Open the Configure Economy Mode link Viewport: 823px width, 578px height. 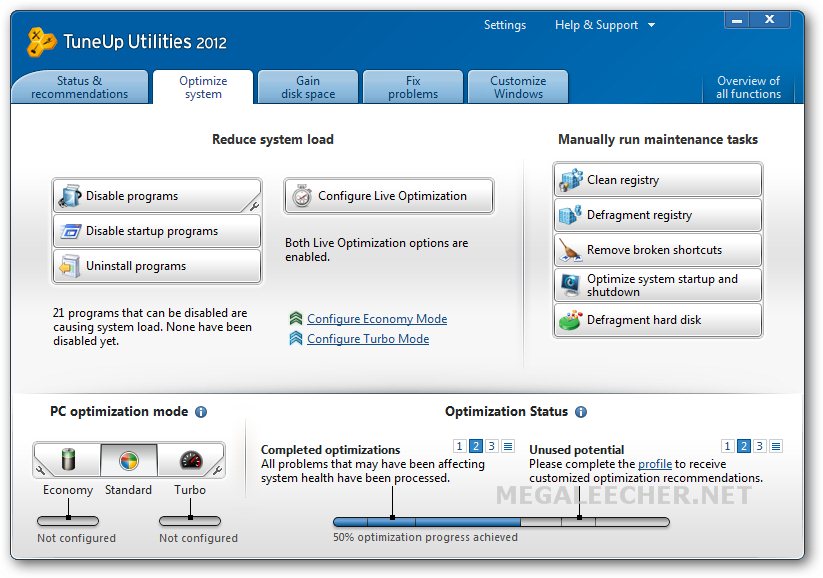pyautogui.click(x=377, y=319)
